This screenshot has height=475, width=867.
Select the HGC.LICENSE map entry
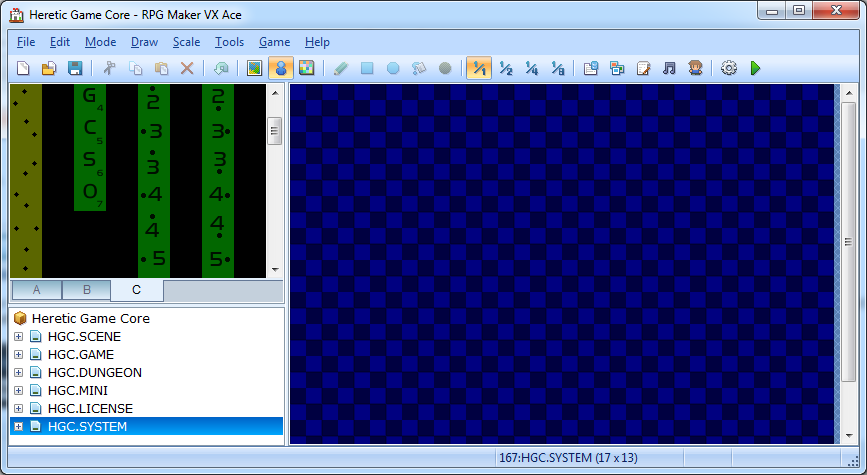[x=90, y=409]
